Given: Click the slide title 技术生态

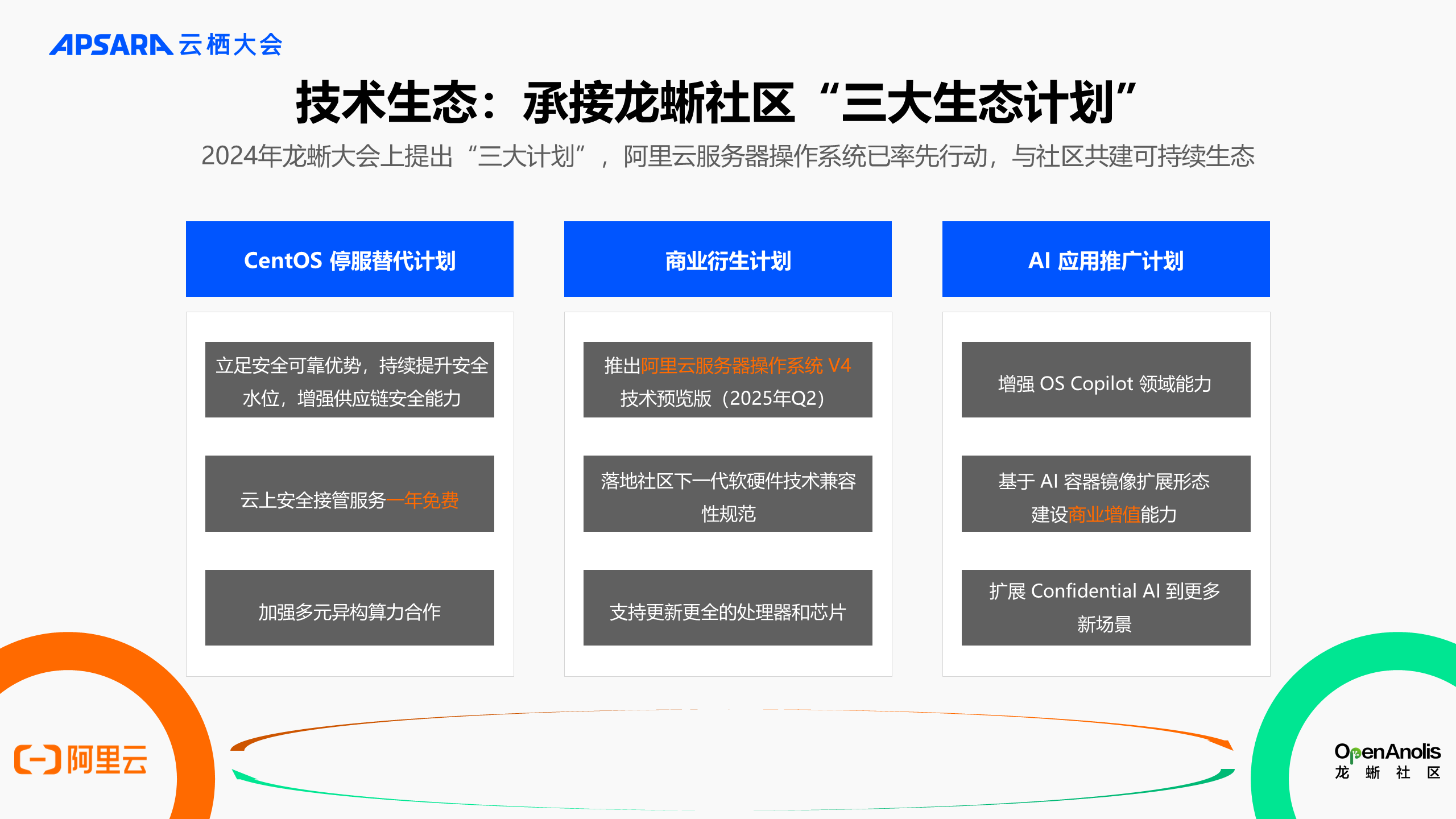Looking at the screenshot, I should [716, 102].
